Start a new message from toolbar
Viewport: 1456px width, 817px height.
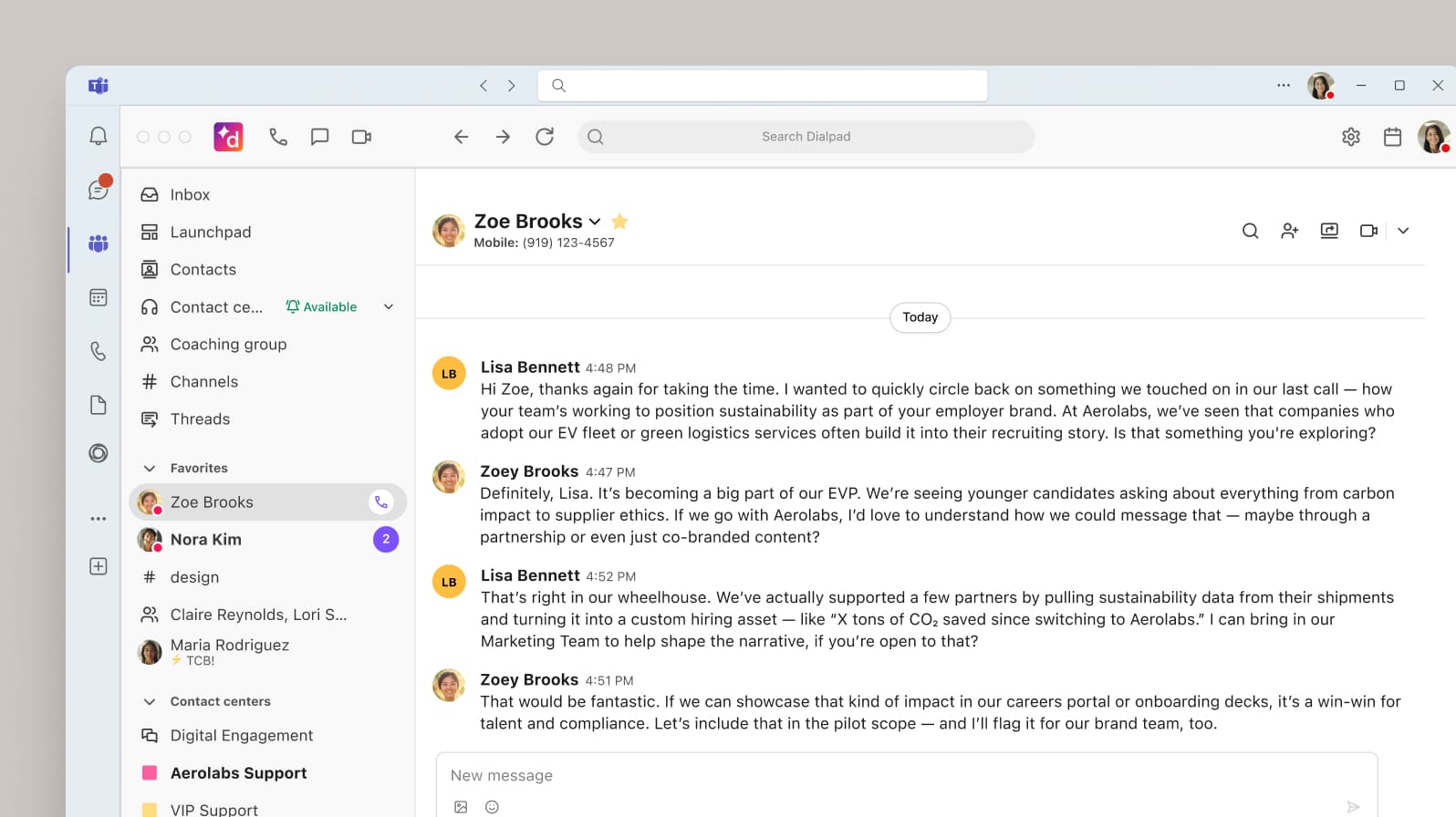pyautogui.click(x=319, y=137)
